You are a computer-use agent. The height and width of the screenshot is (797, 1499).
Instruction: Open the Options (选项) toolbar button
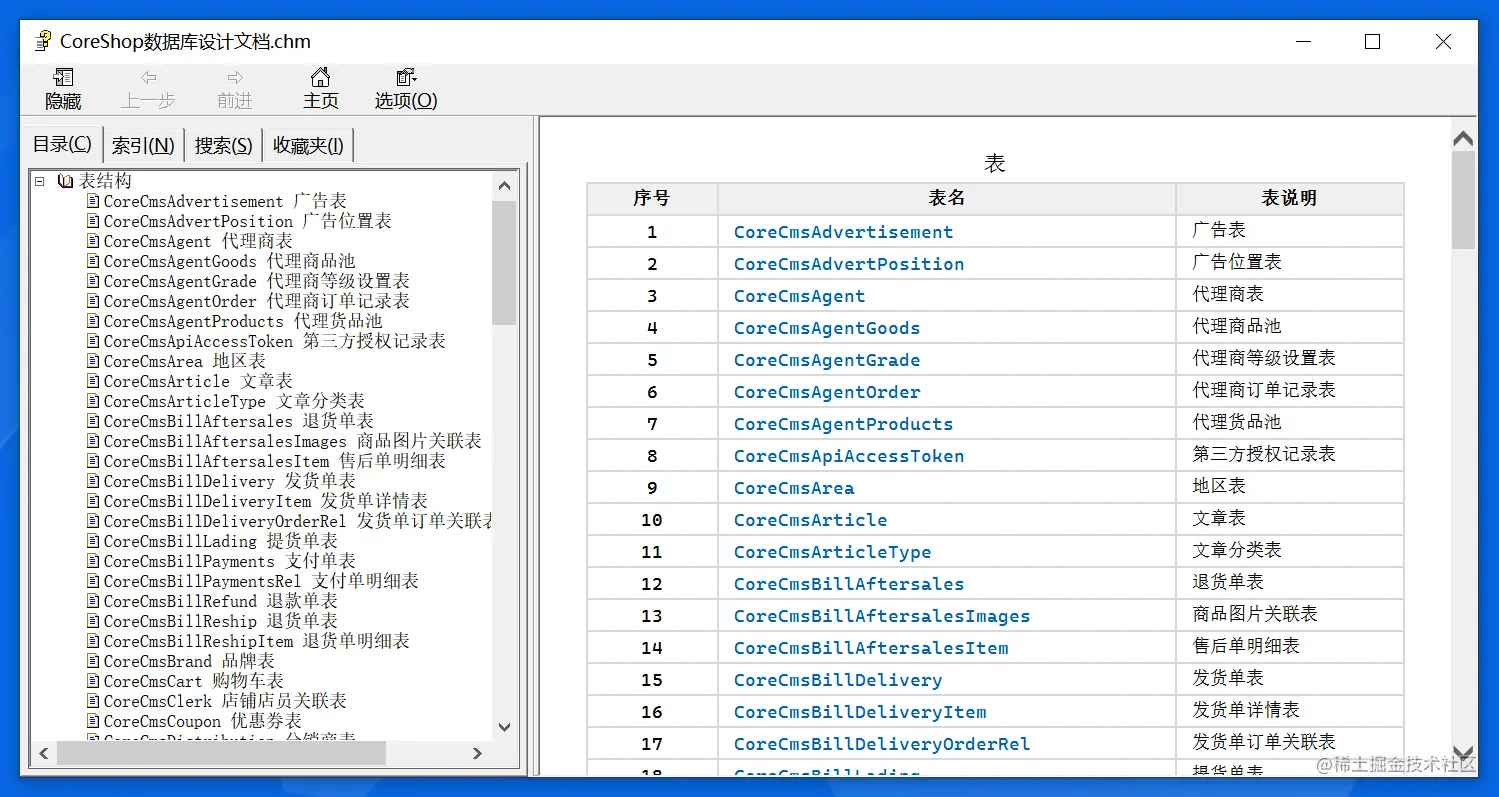[x=406, y=77]
